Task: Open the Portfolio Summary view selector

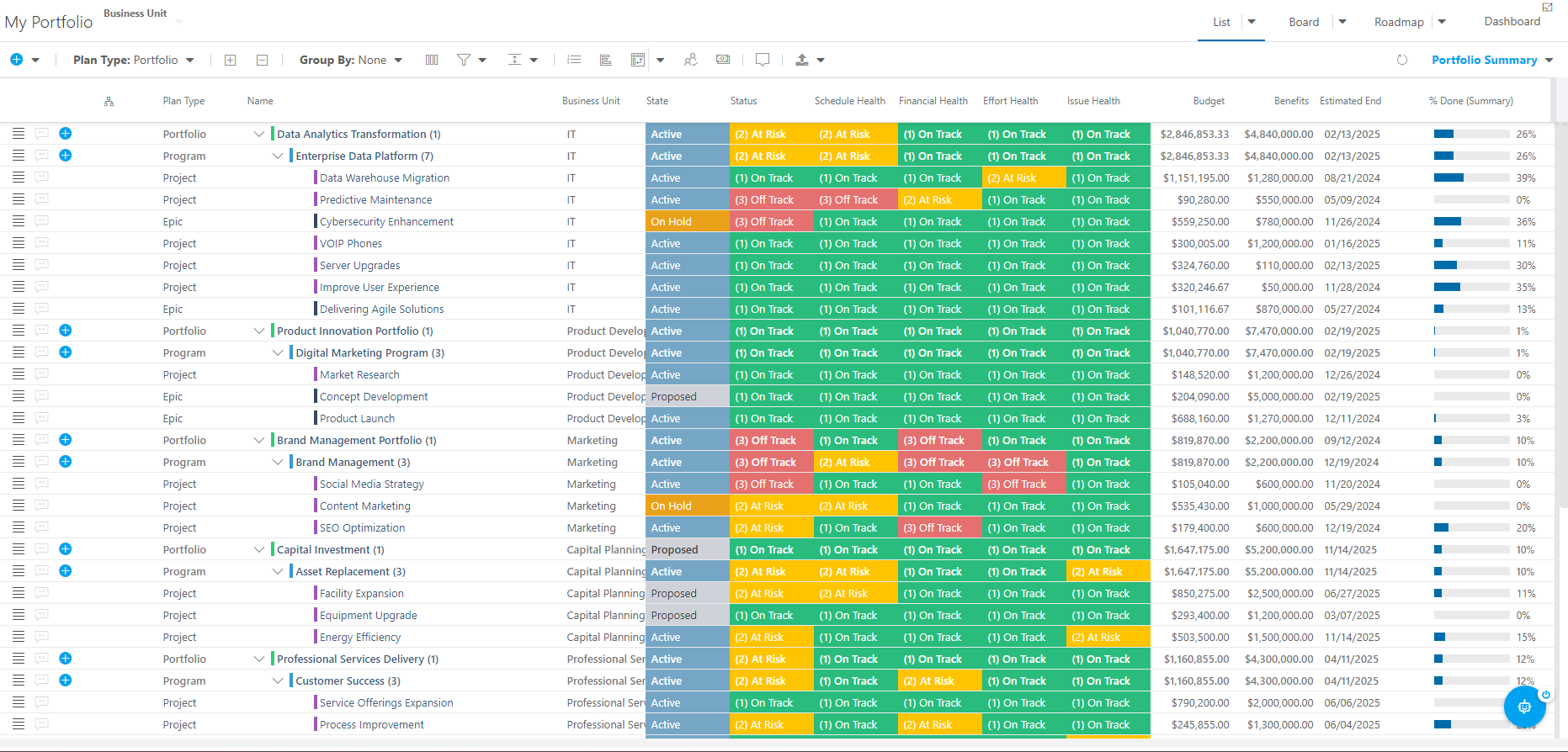Action: 1492,60
